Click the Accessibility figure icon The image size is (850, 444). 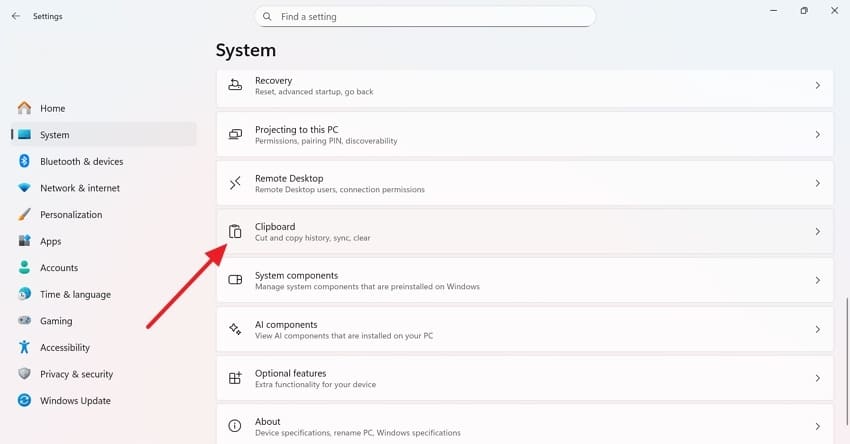pos(24,347)
